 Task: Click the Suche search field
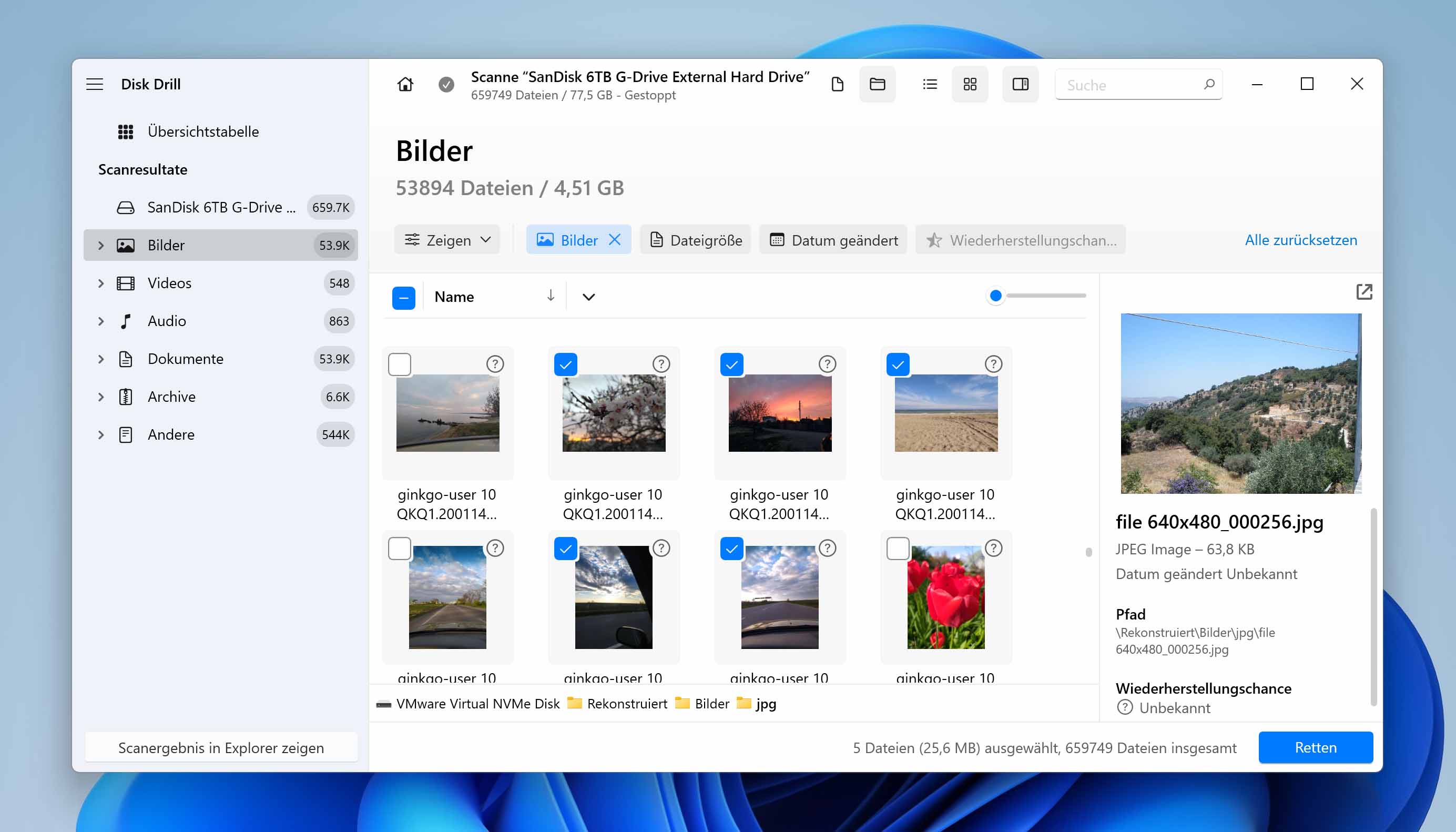coord(1138,85)
